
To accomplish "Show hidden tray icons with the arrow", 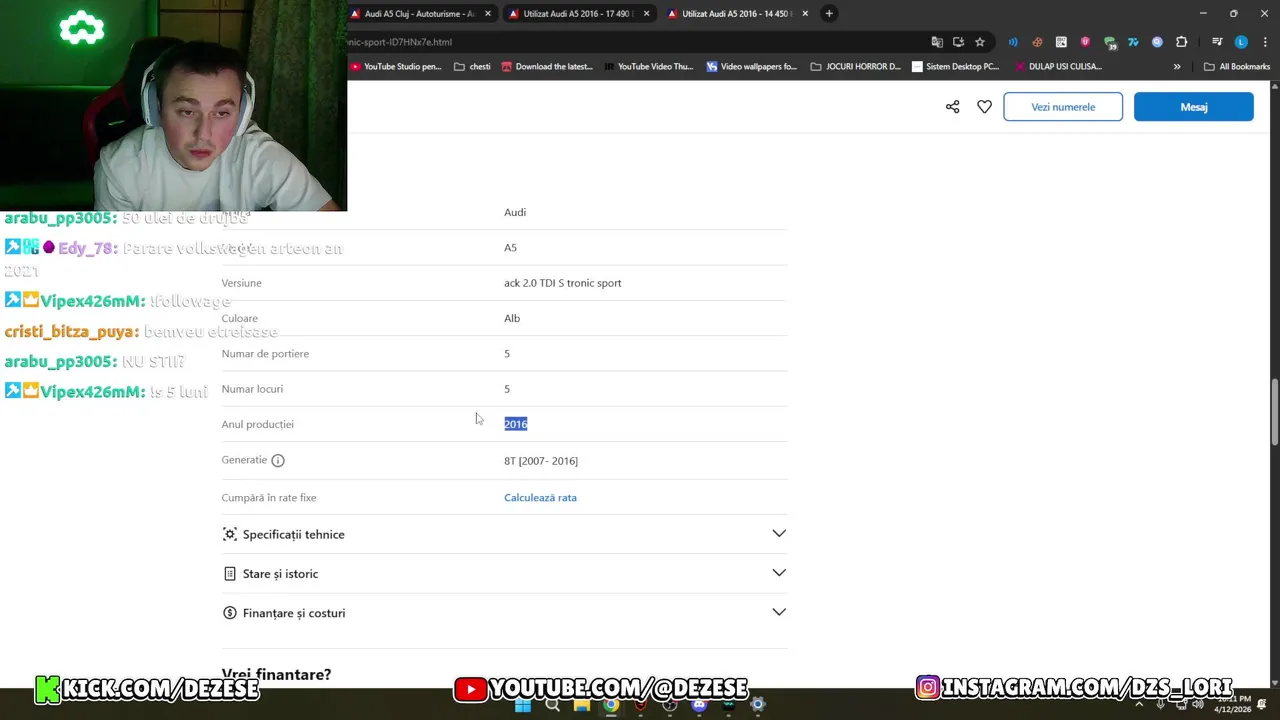I will tap(1138, 704).
